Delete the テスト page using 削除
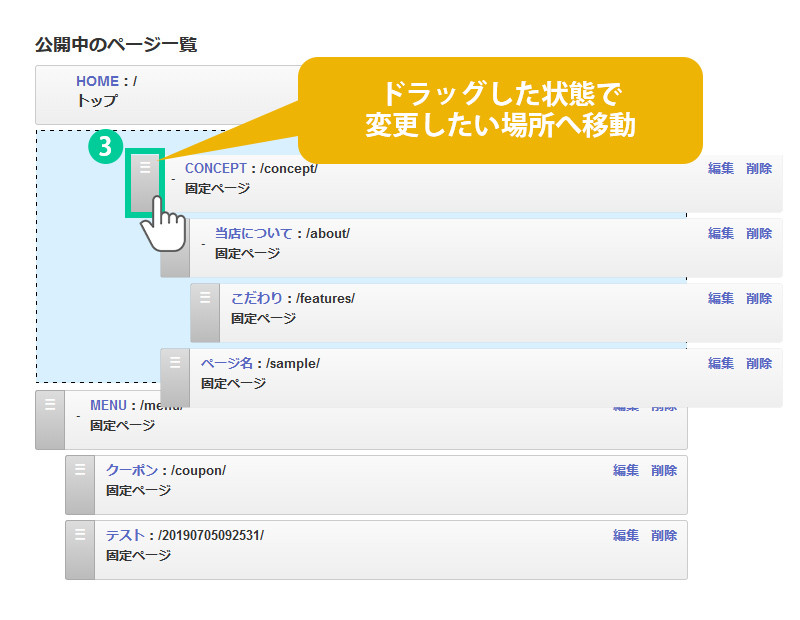The image size is (800, 620). (664, 535)
